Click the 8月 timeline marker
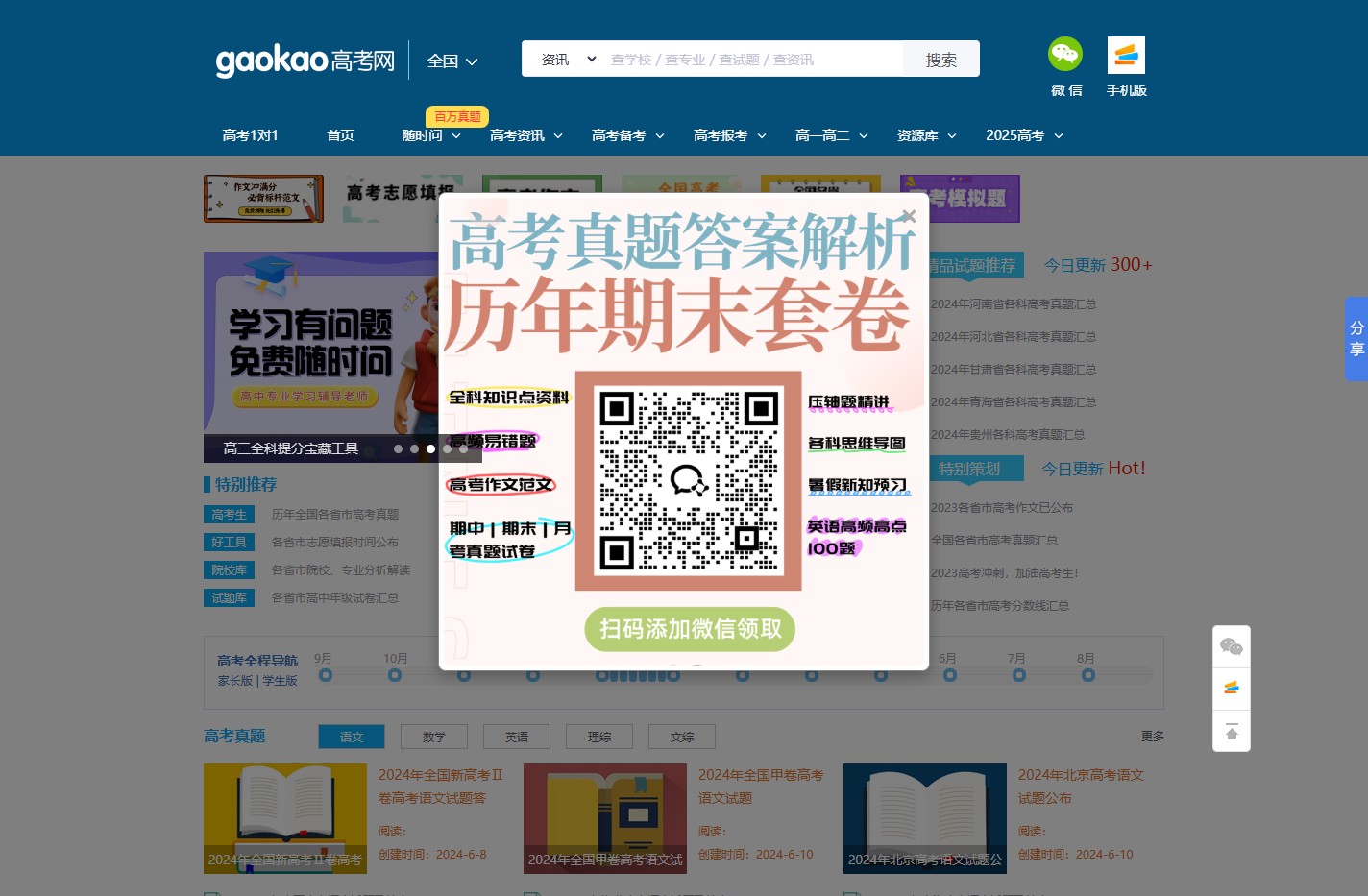This screenshot has width=1368, height=896. tap(1087, 675)
